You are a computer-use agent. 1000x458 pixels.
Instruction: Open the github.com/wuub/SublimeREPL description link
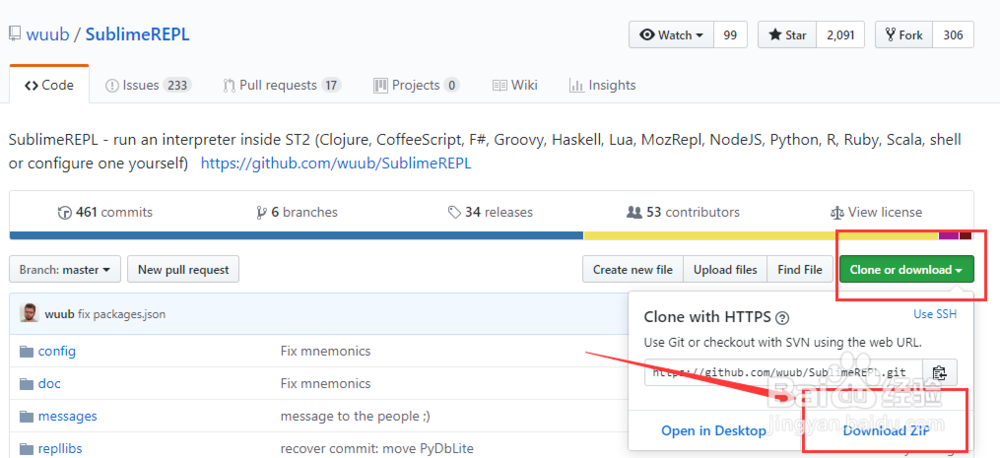coord(336,163)
